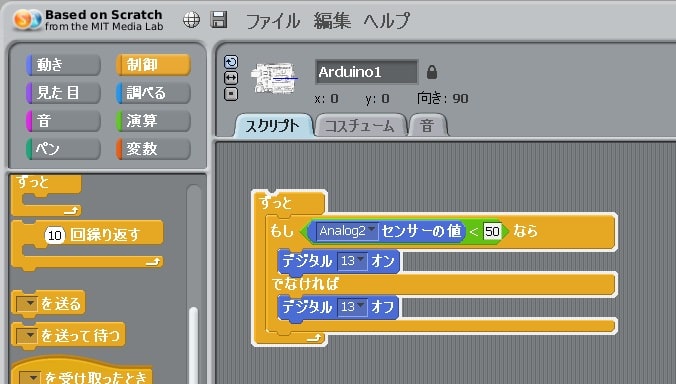
Task: Click the floppy disk save icon
Action: coord(219,19)
